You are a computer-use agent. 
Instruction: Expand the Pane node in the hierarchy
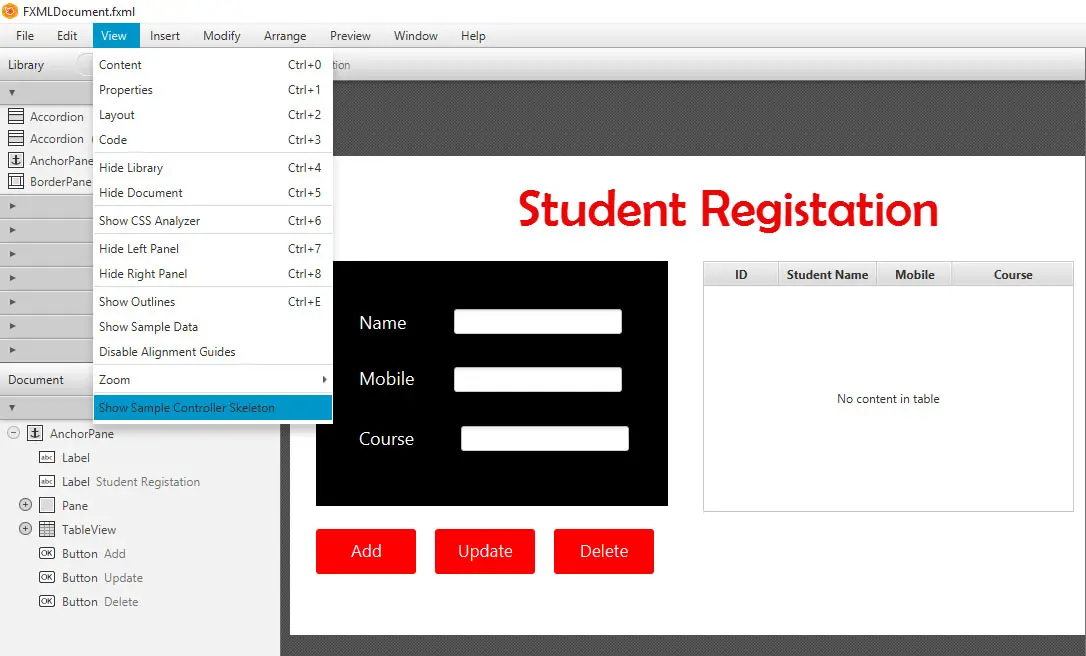pyautogui.click(x=26, y=505)
